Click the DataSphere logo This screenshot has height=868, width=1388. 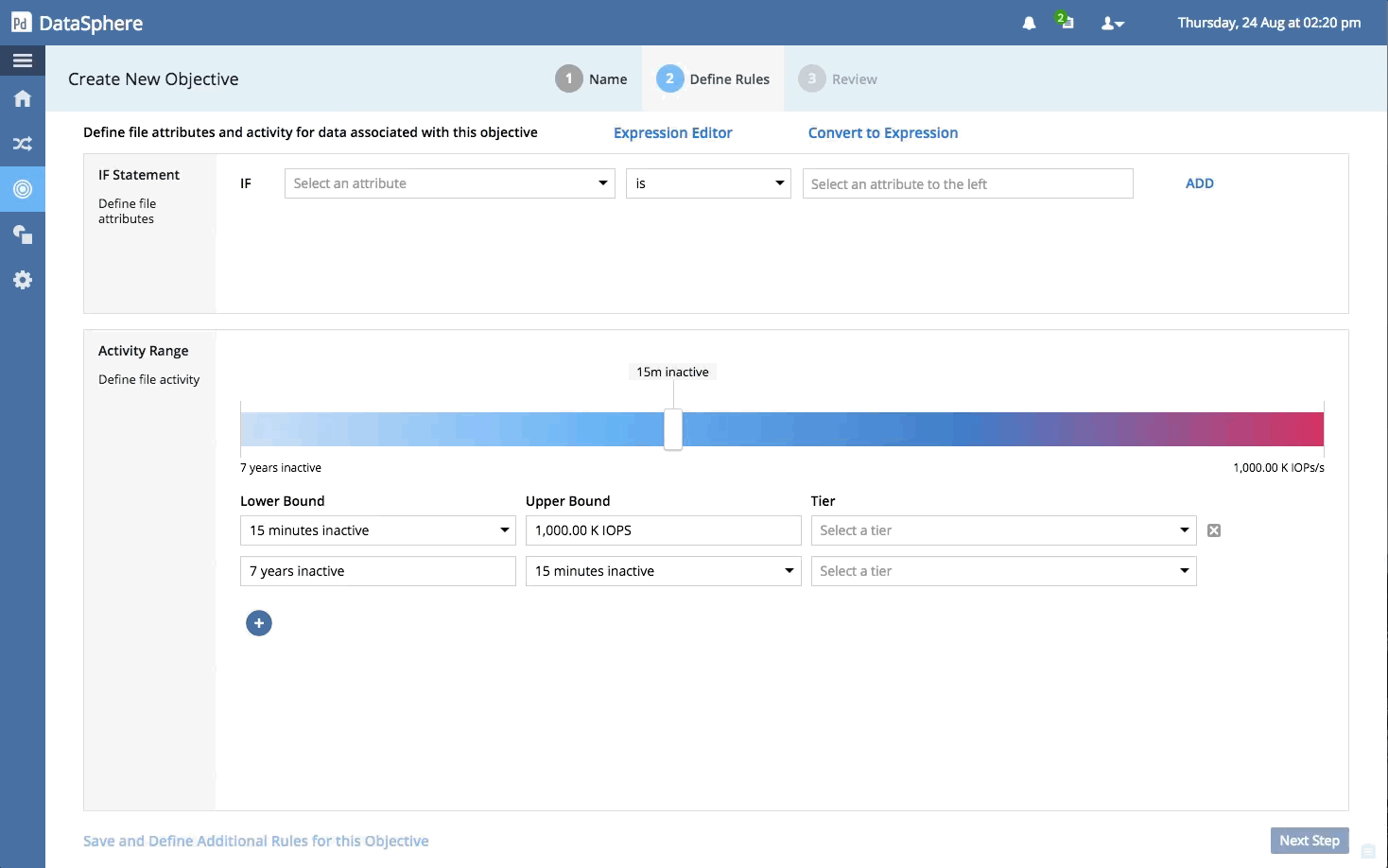tap(77, 23)
